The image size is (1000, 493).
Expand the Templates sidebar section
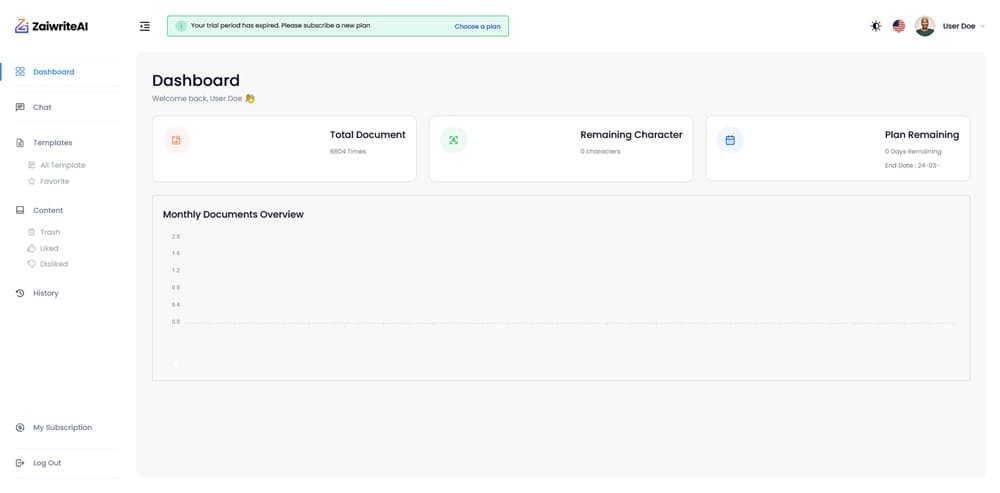coord(52,143)
